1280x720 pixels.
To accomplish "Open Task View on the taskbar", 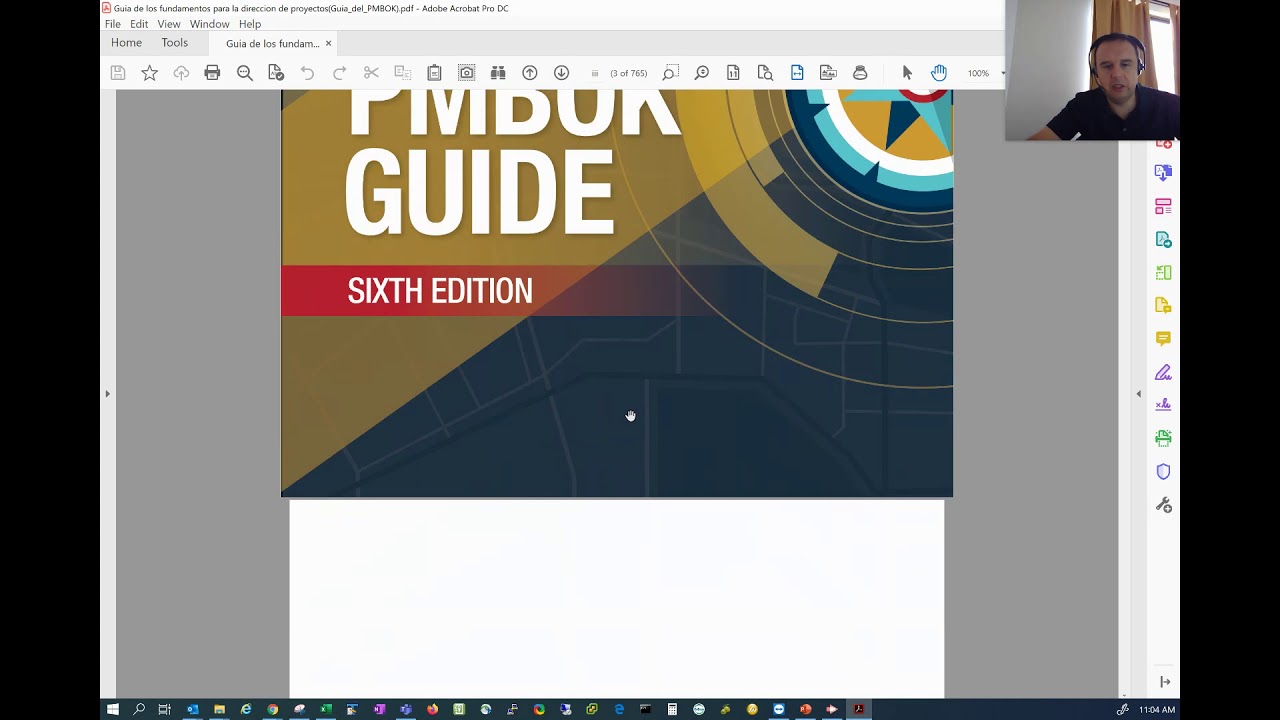I will [165, 709].
